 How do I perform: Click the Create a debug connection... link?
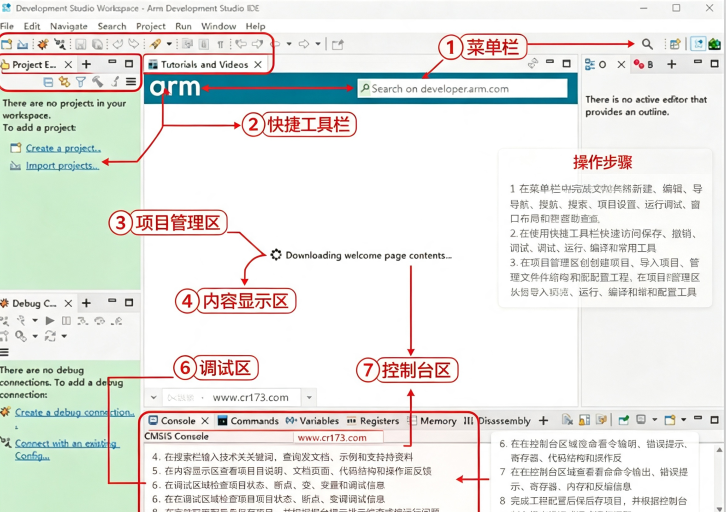coord(75,412)
